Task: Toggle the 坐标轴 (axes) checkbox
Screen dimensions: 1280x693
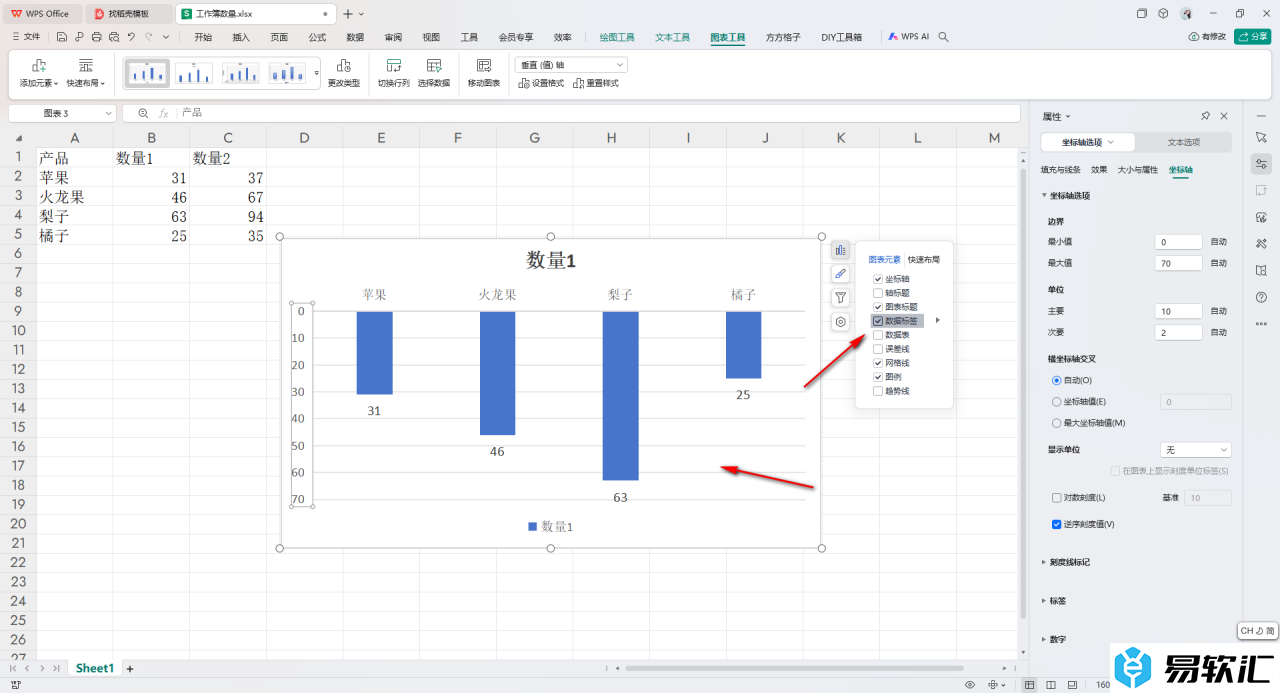Action: (878, 279)
